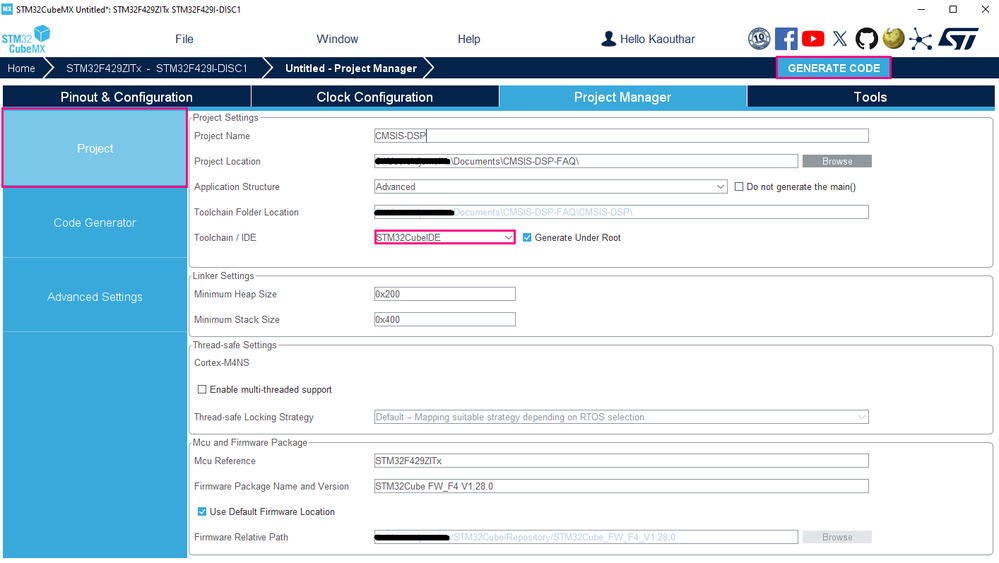
Task: Focus the Project Location path field
Action: coord(586,161)
